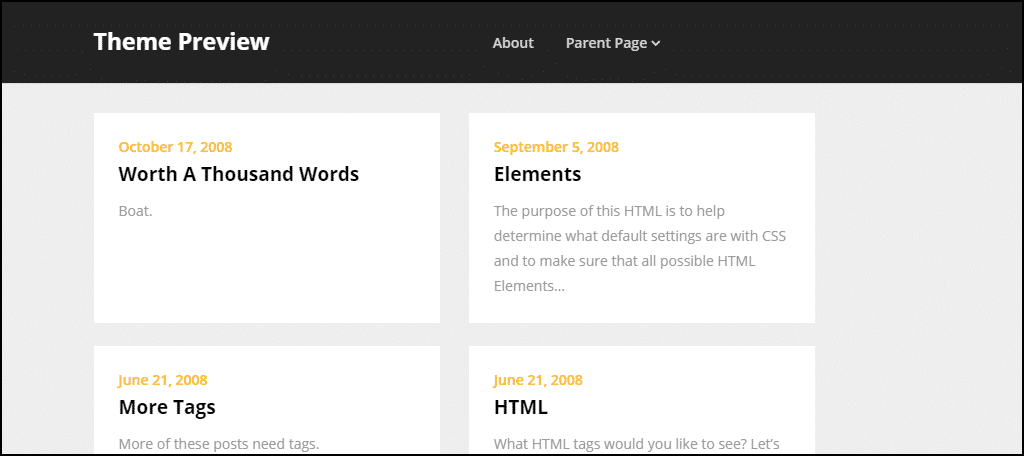The width and height of the screenshot is (1024, 456).
Task: Open the HTML post title
Action: [520, 407]
